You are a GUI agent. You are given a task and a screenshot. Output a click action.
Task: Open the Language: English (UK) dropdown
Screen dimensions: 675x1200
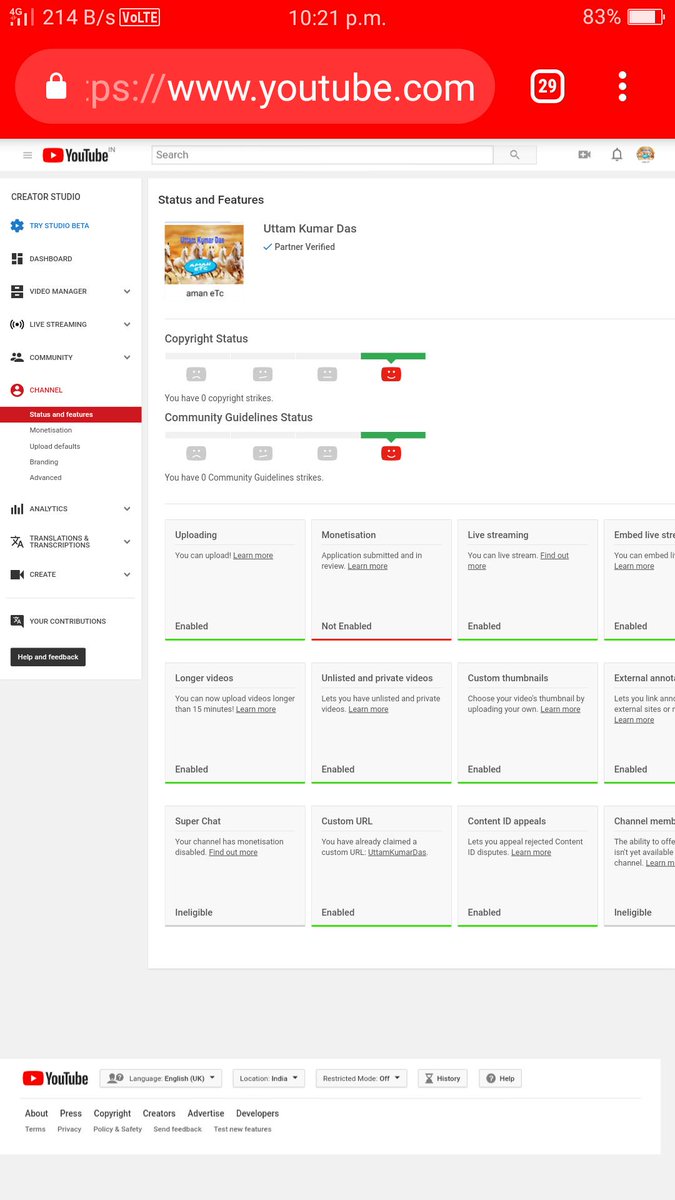[x=160, y=1079]
